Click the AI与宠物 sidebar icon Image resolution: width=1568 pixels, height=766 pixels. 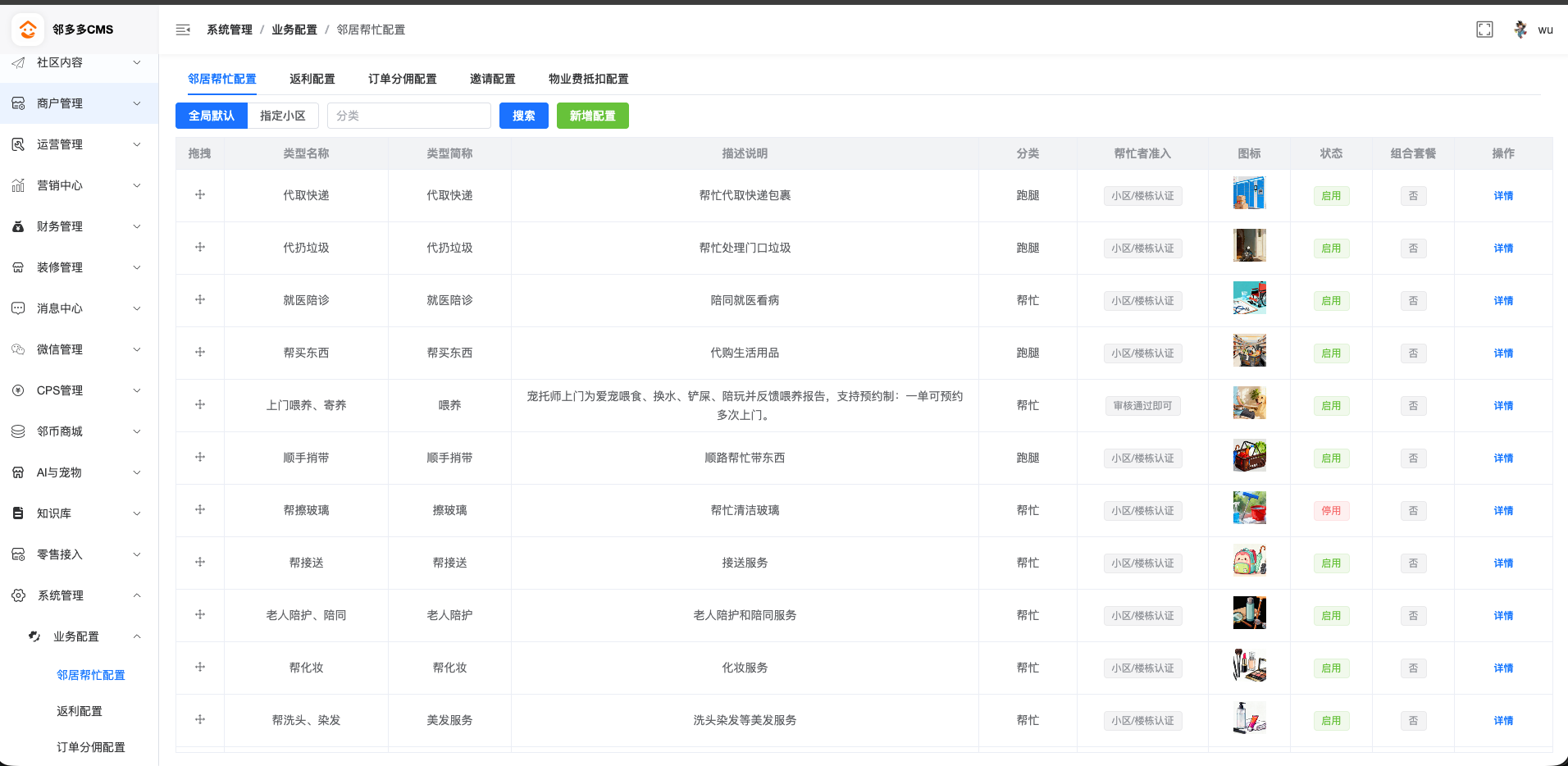coord(18,472)
